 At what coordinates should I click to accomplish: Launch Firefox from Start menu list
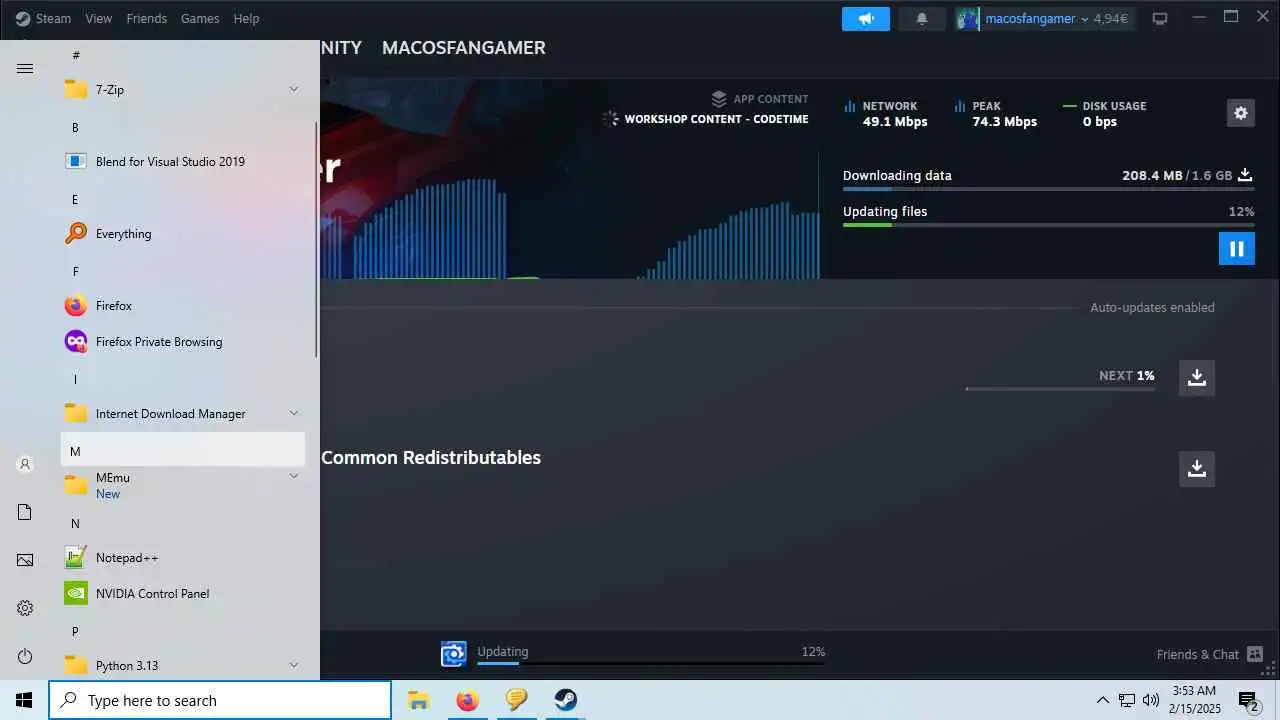click(183, 305)
